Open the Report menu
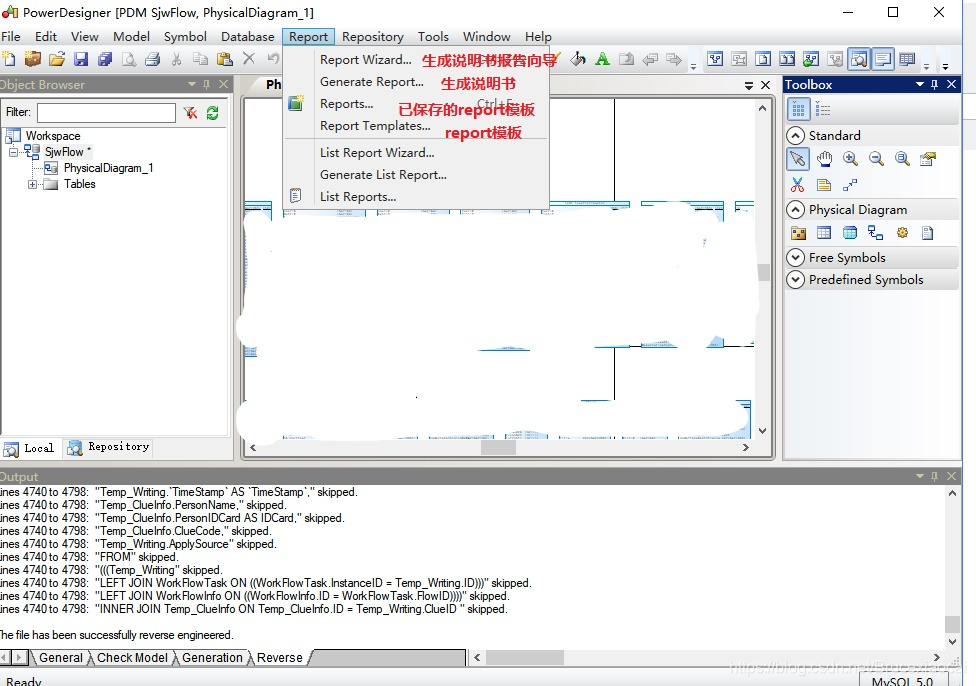The width and height of the screenshot is (976, 686). pyautogui.click(x=308, y=37)
